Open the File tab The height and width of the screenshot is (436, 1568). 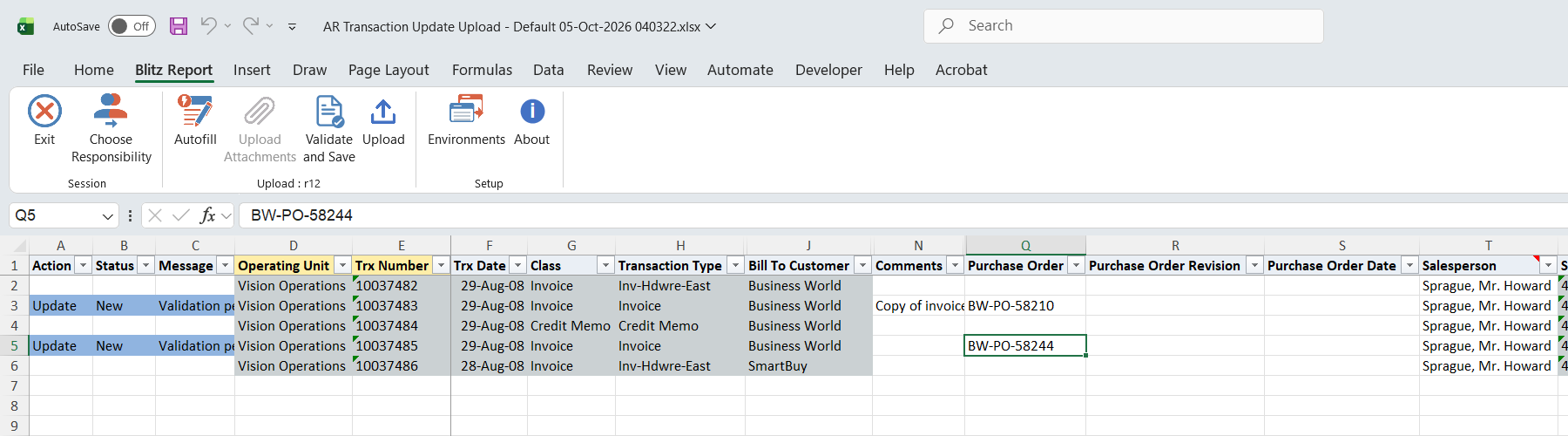click(33, 70)
